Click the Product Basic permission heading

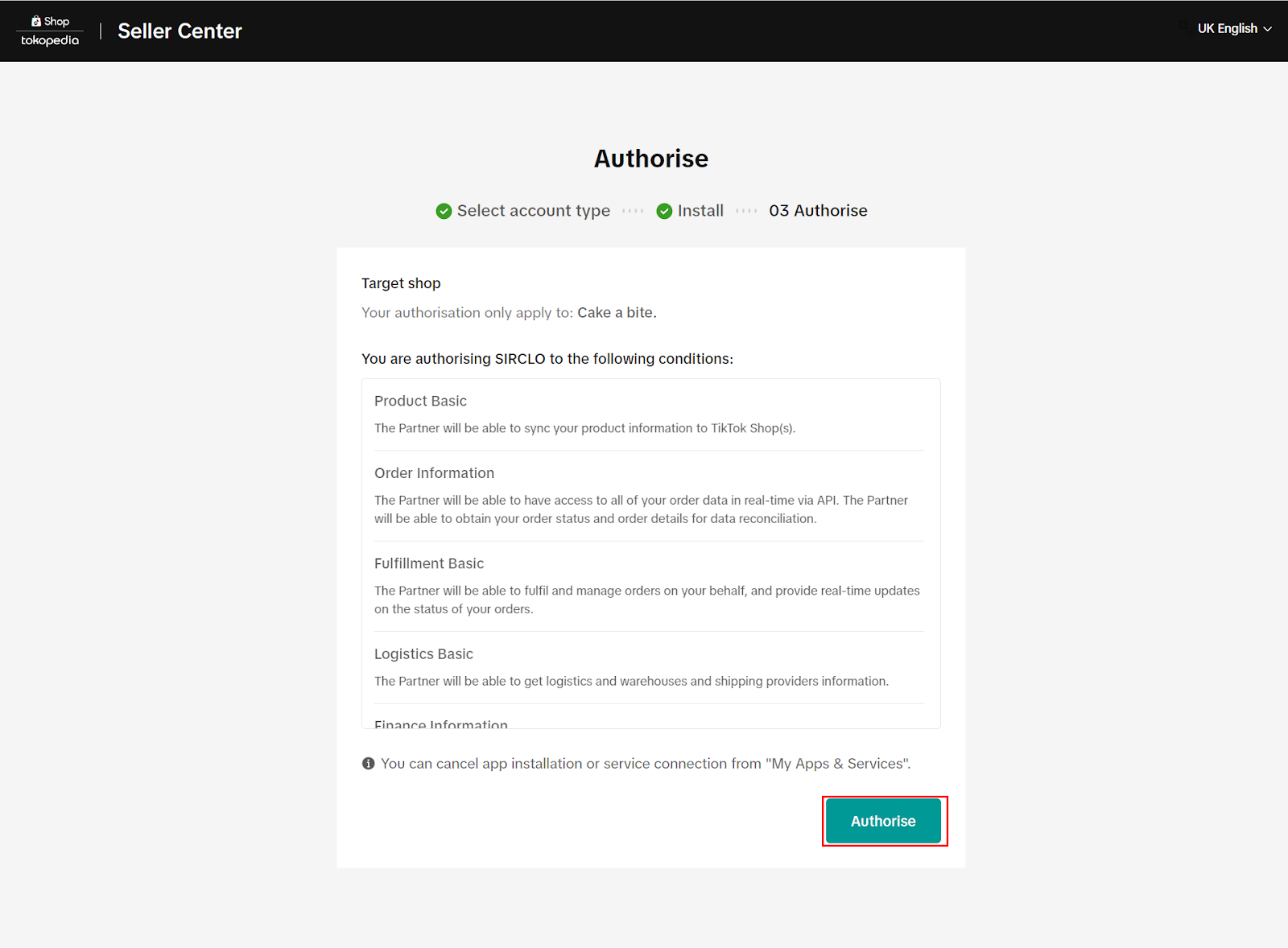tap(420, 401)
